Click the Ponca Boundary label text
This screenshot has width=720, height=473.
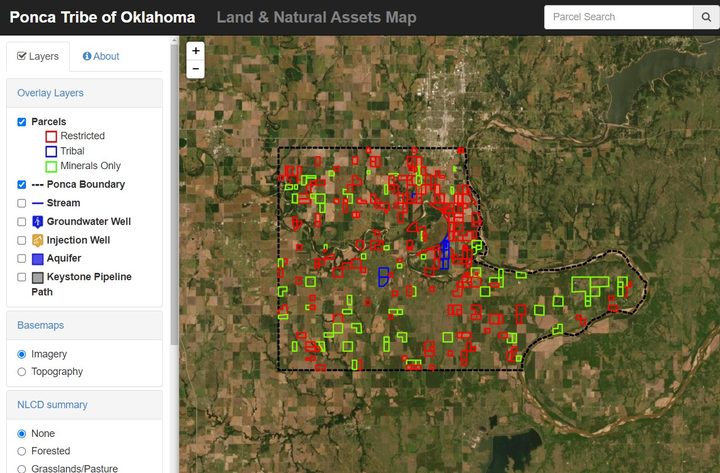coord(86,185)
